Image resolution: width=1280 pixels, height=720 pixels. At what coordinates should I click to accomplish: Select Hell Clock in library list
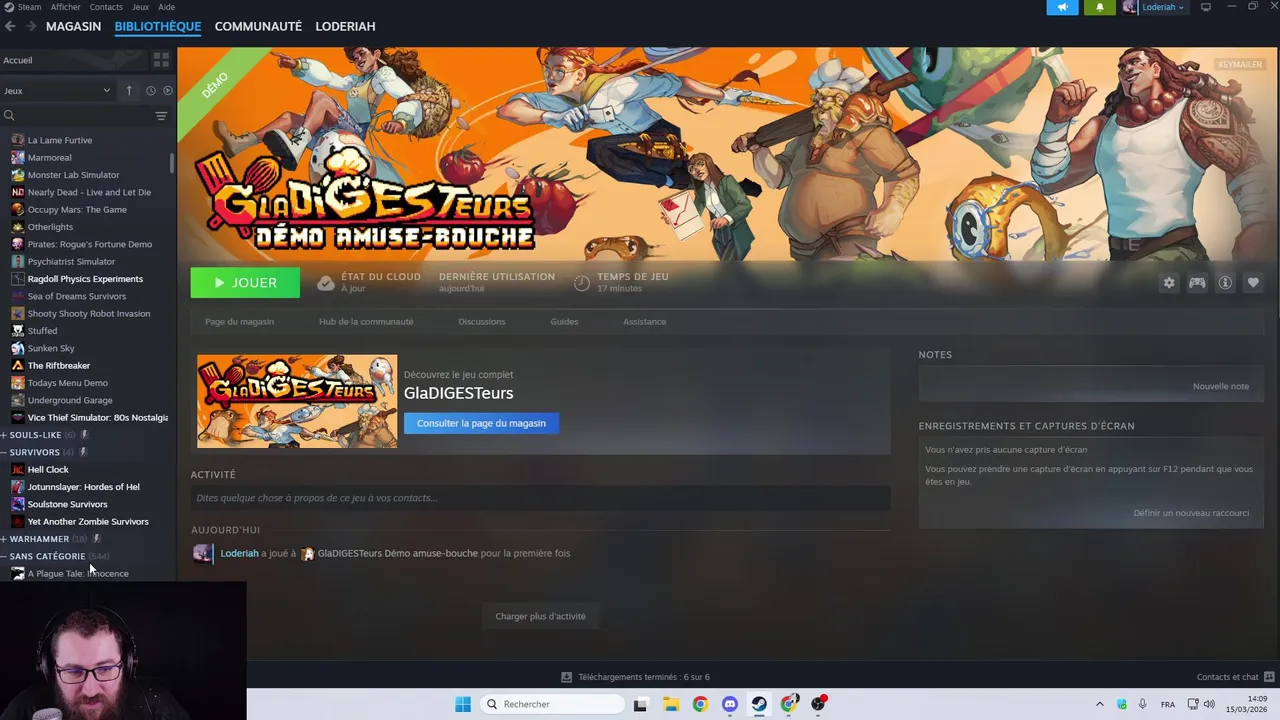(x=48, y=470)
